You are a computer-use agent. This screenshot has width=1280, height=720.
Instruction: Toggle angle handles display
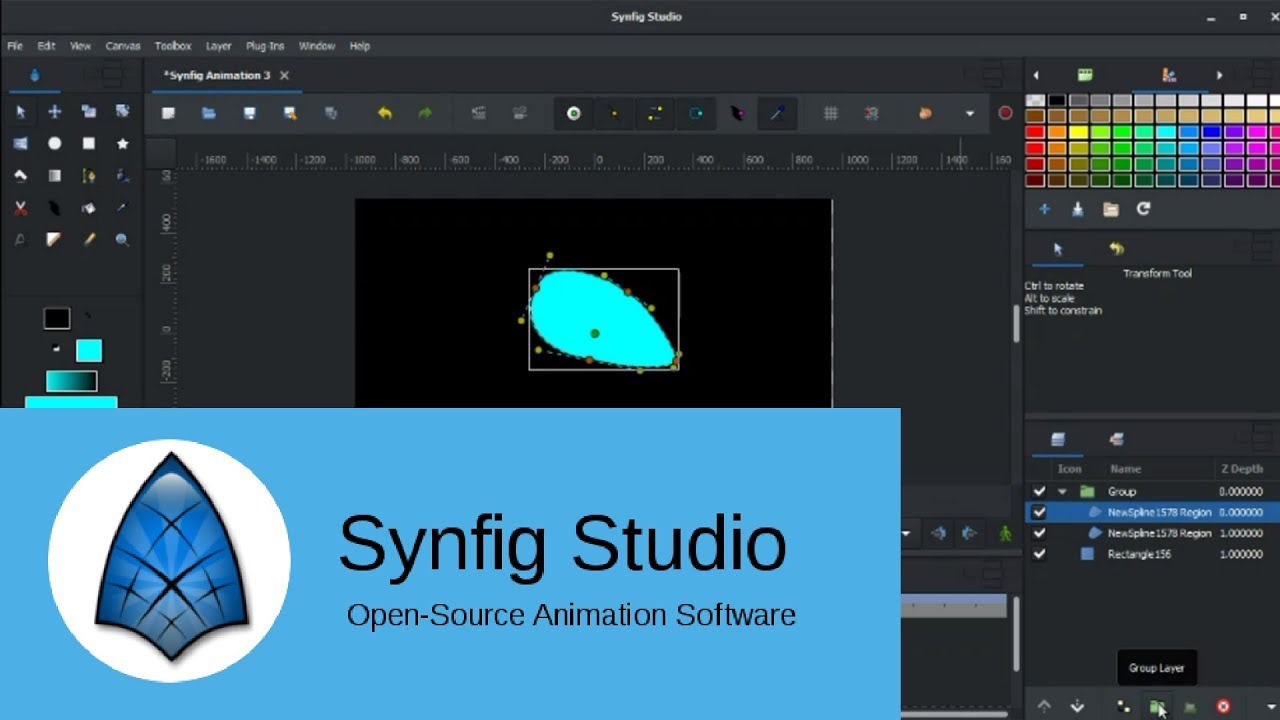[777, 114]
